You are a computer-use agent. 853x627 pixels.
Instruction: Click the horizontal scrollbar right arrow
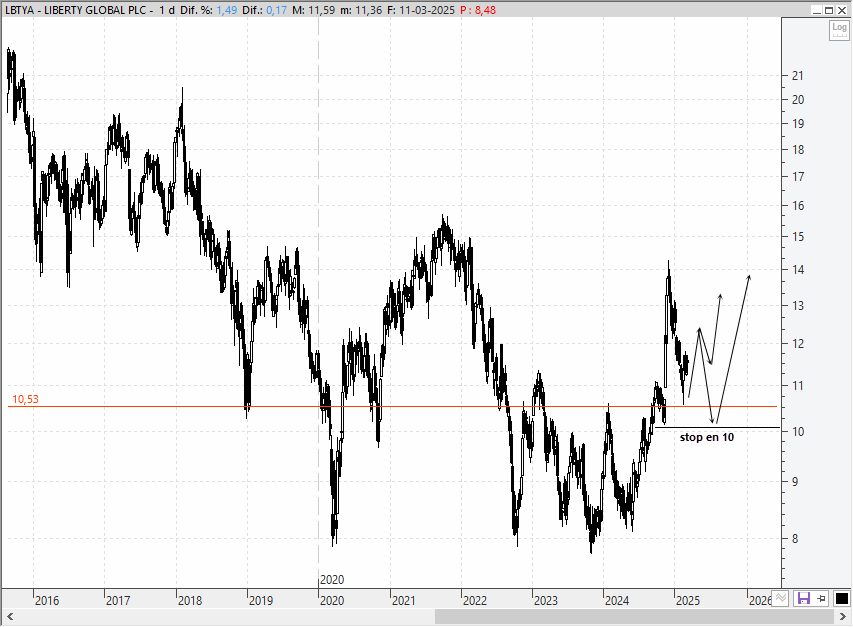(843, 617)
